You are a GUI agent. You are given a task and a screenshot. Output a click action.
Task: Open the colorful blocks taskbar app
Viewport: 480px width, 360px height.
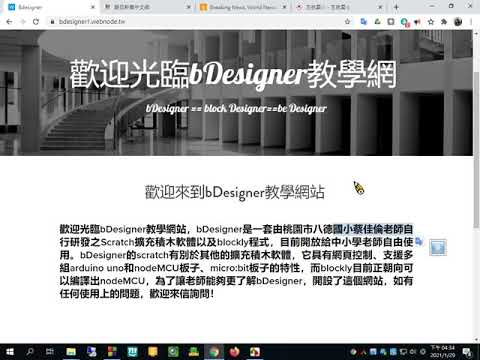pyautogui.click(x=112, y=352)
